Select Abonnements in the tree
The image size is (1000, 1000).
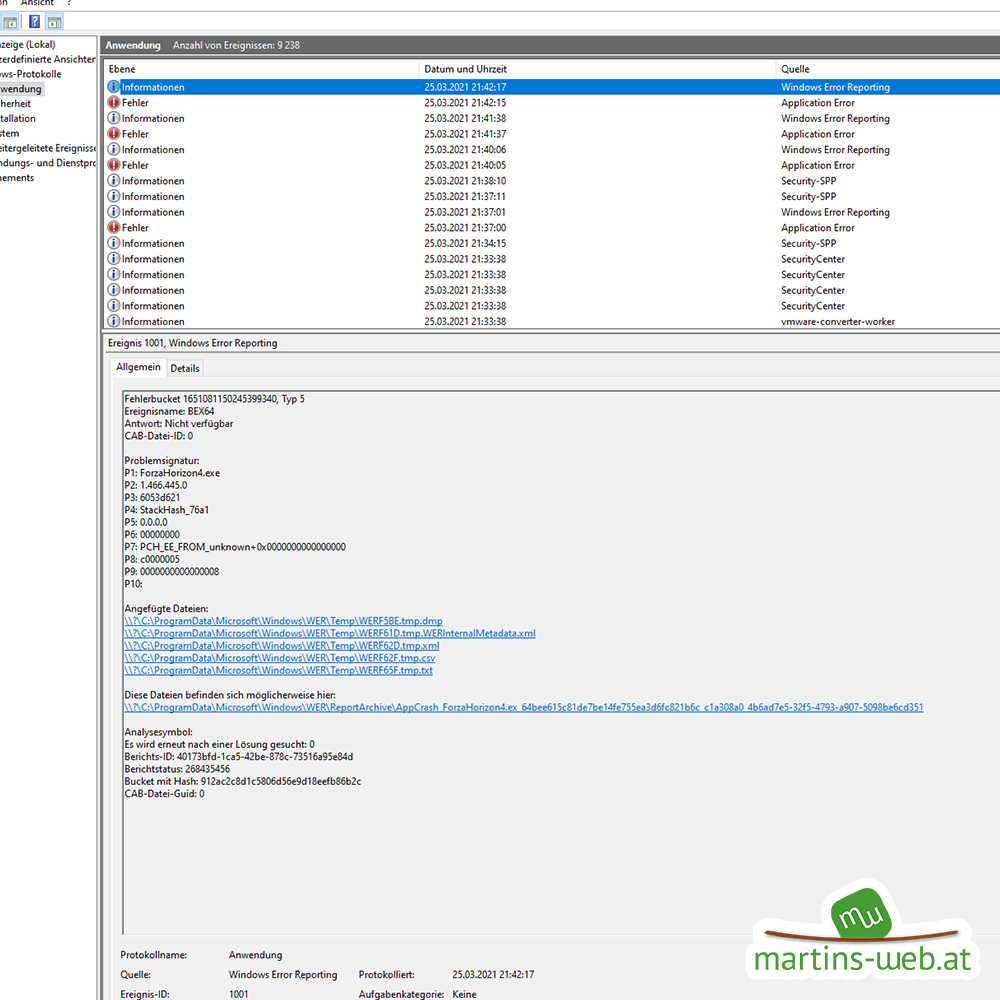pyautogui.click(x=17, y=178)
